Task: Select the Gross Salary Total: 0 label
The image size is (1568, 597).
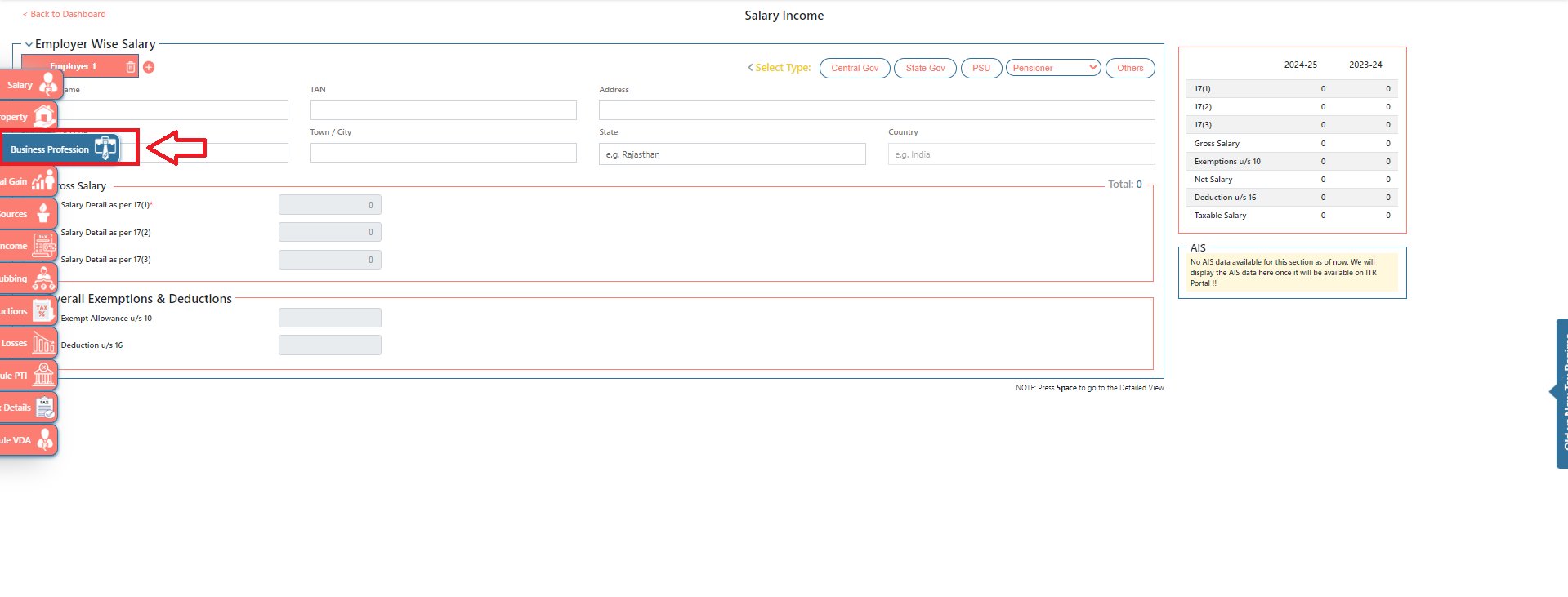Action: [x=1125, y=185]
